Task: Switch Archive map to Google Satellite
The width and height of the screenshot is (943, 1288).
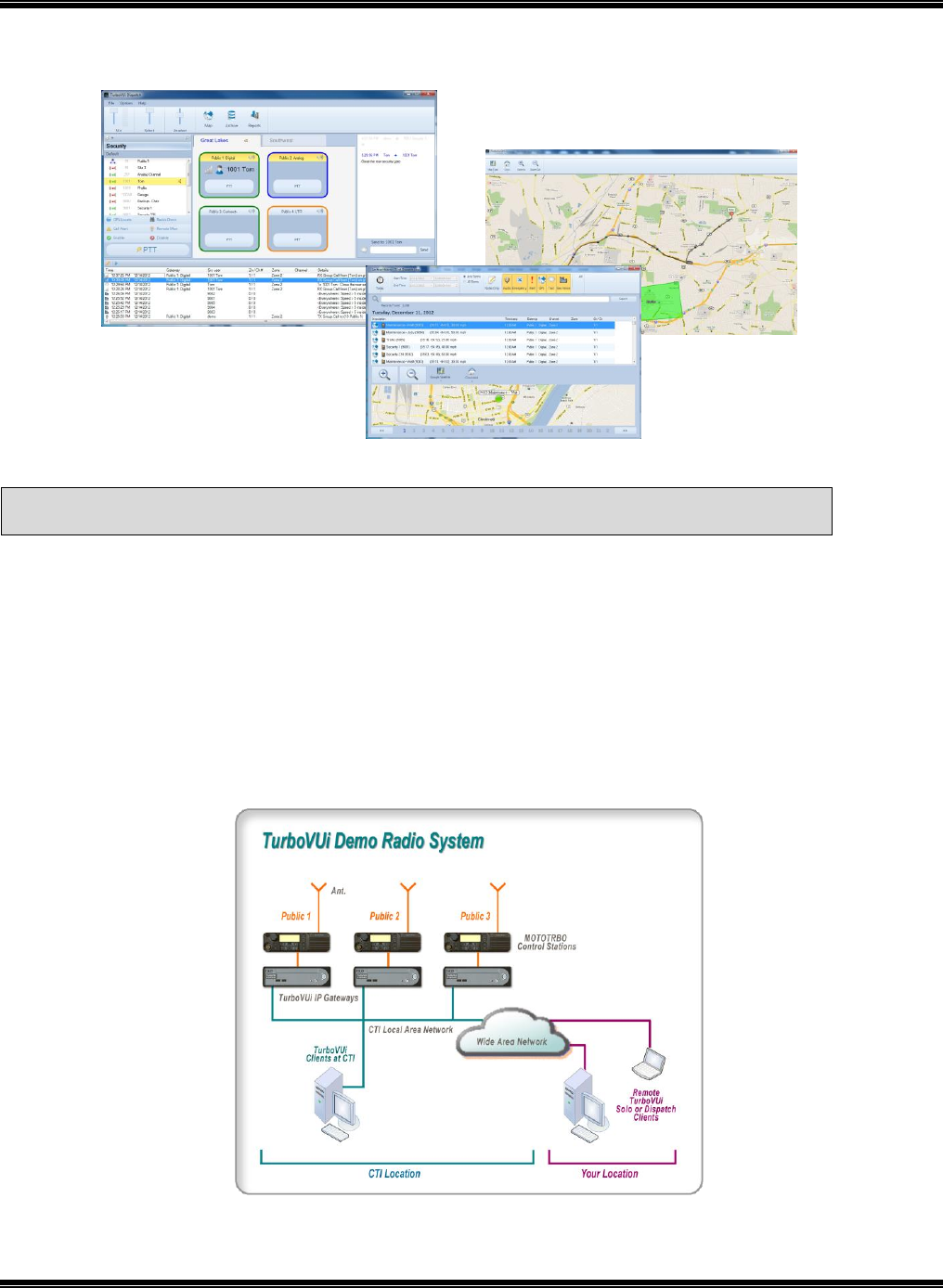Action: [x=440, y=373]
